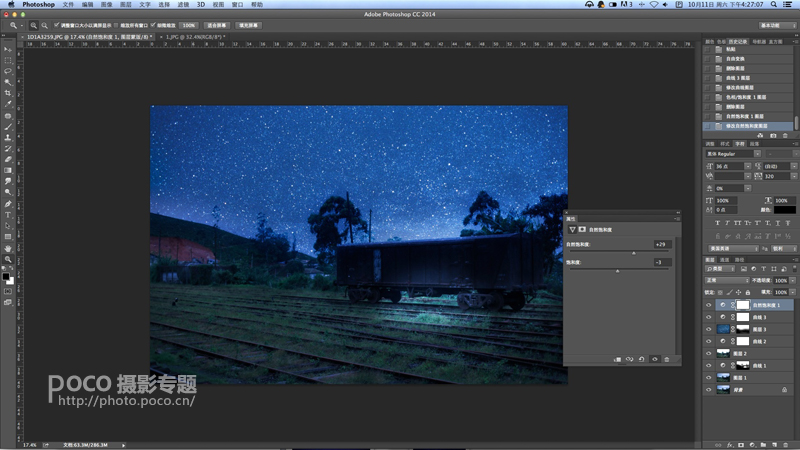Screen dimensions: 800x450
Task: Toggle visibility of the 背景 layer
Action: [708, 390]
